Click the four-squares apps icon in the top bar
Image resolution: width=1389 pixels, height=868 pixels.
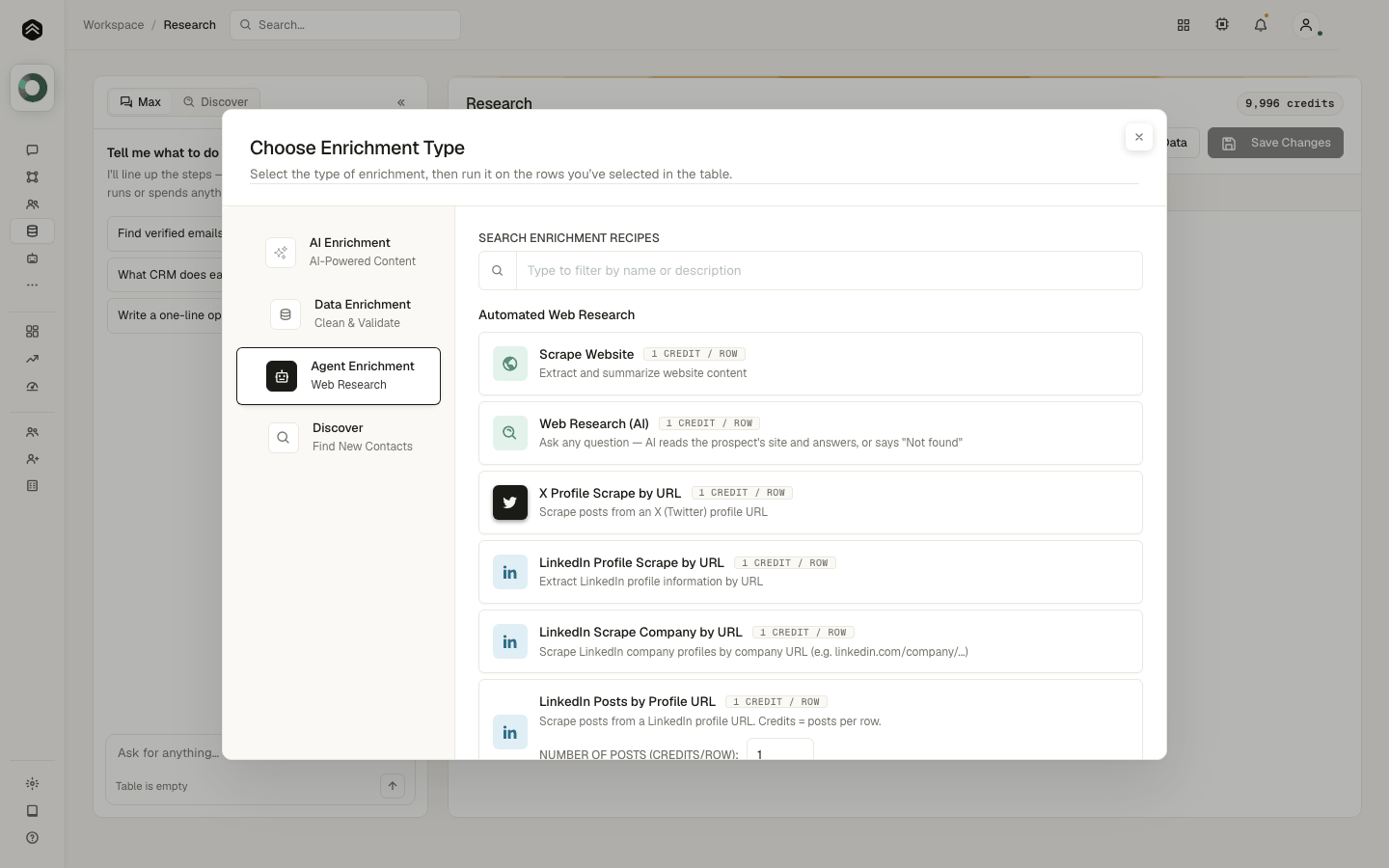click(1184, 25)
